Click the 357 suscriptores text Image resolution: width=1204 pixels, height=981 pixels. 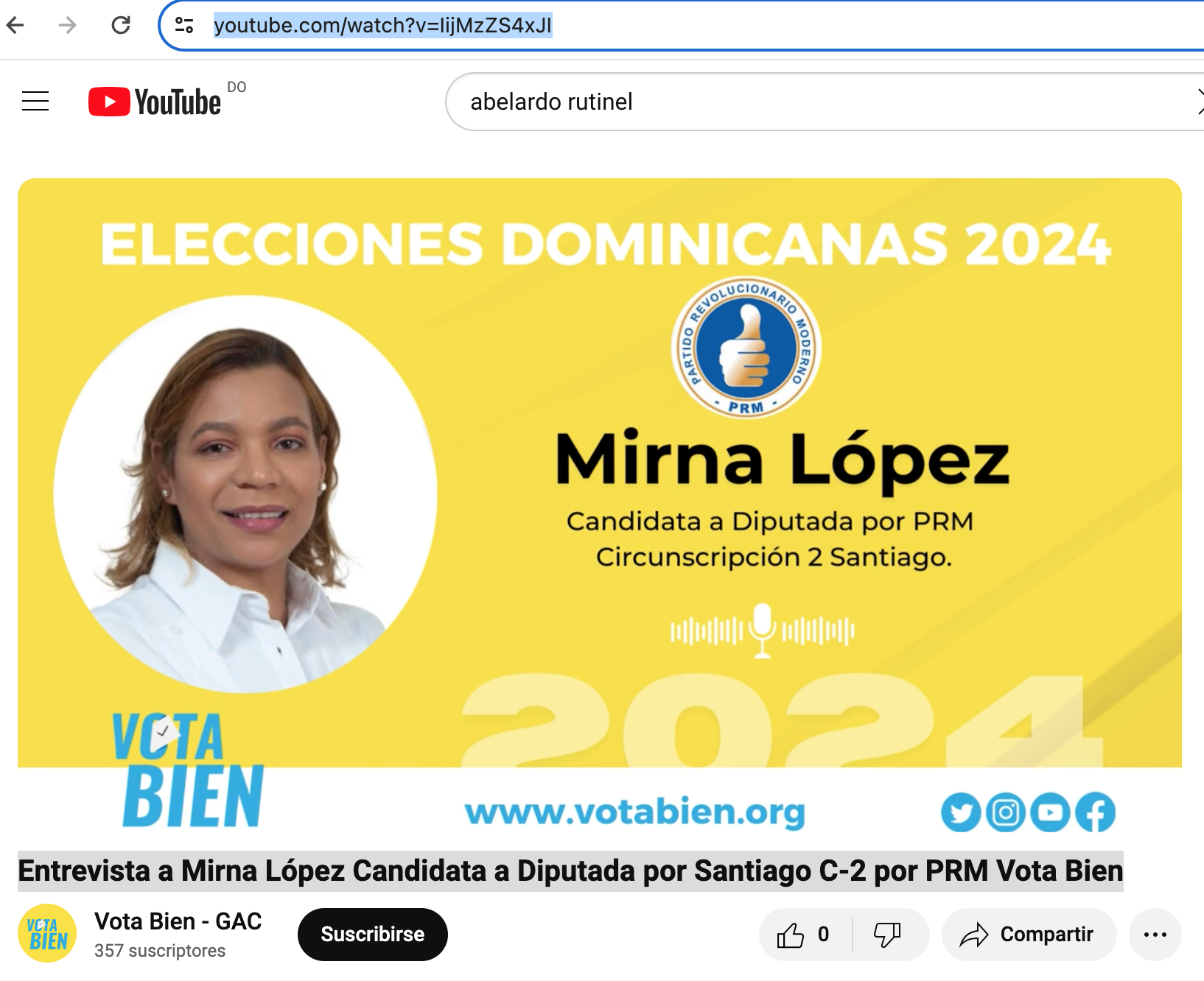160,951
